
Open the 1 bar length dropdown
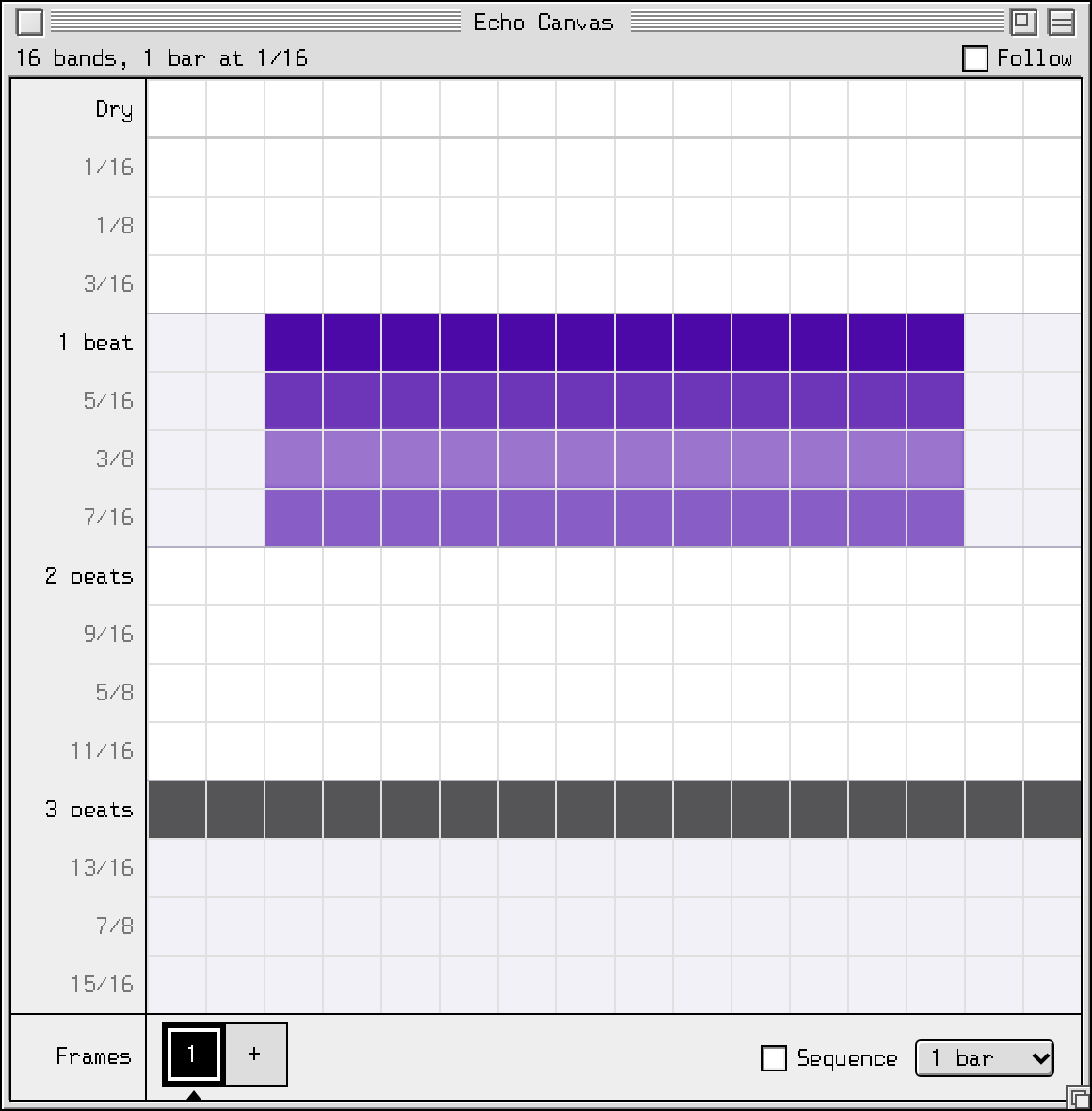pyautogui.click(x=985, y=1058)
